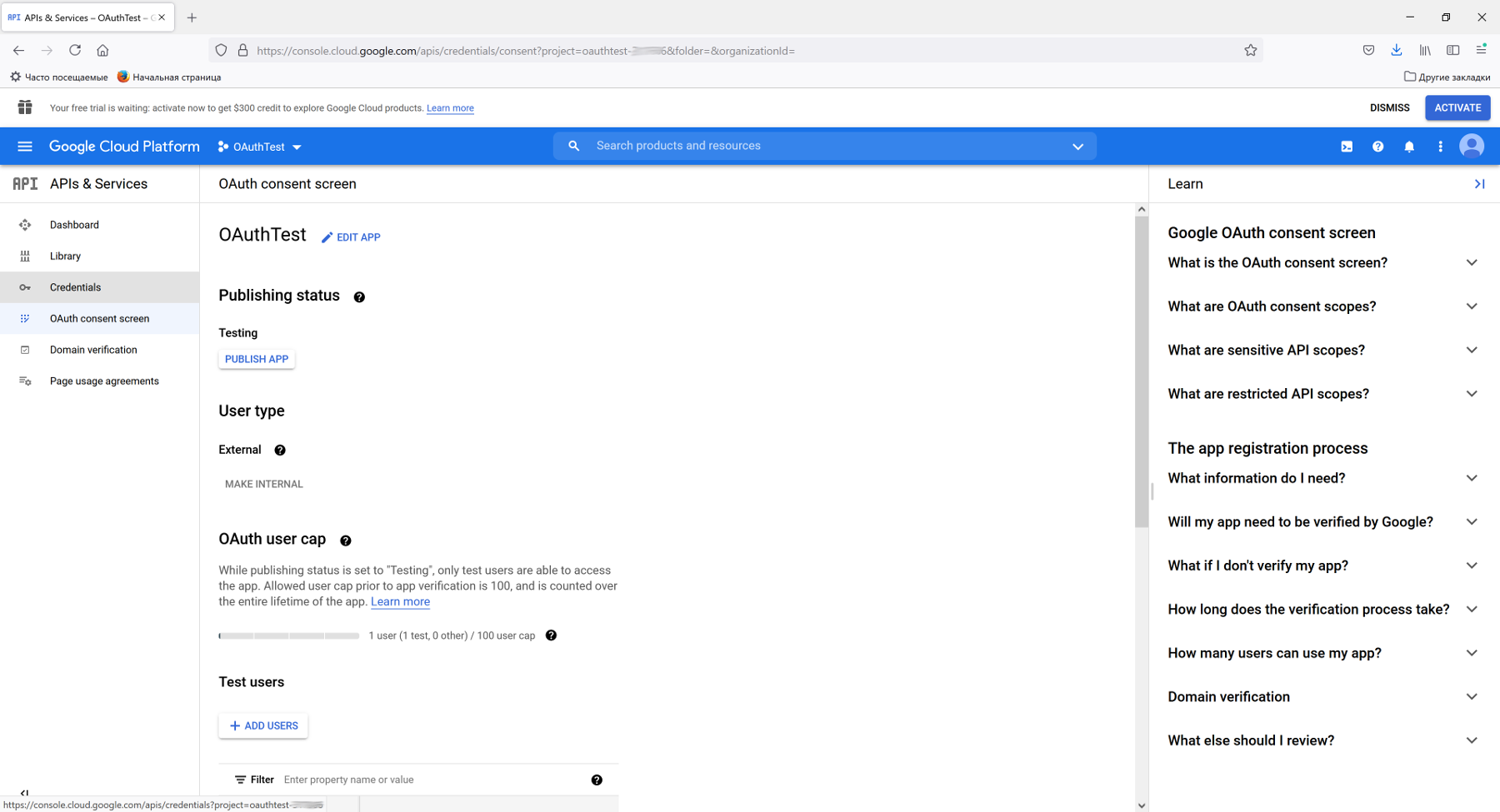Open Credentials in the sidebar
Image resolution: width=1500 pixels, height=812 pixels.
tap(75, 287)
